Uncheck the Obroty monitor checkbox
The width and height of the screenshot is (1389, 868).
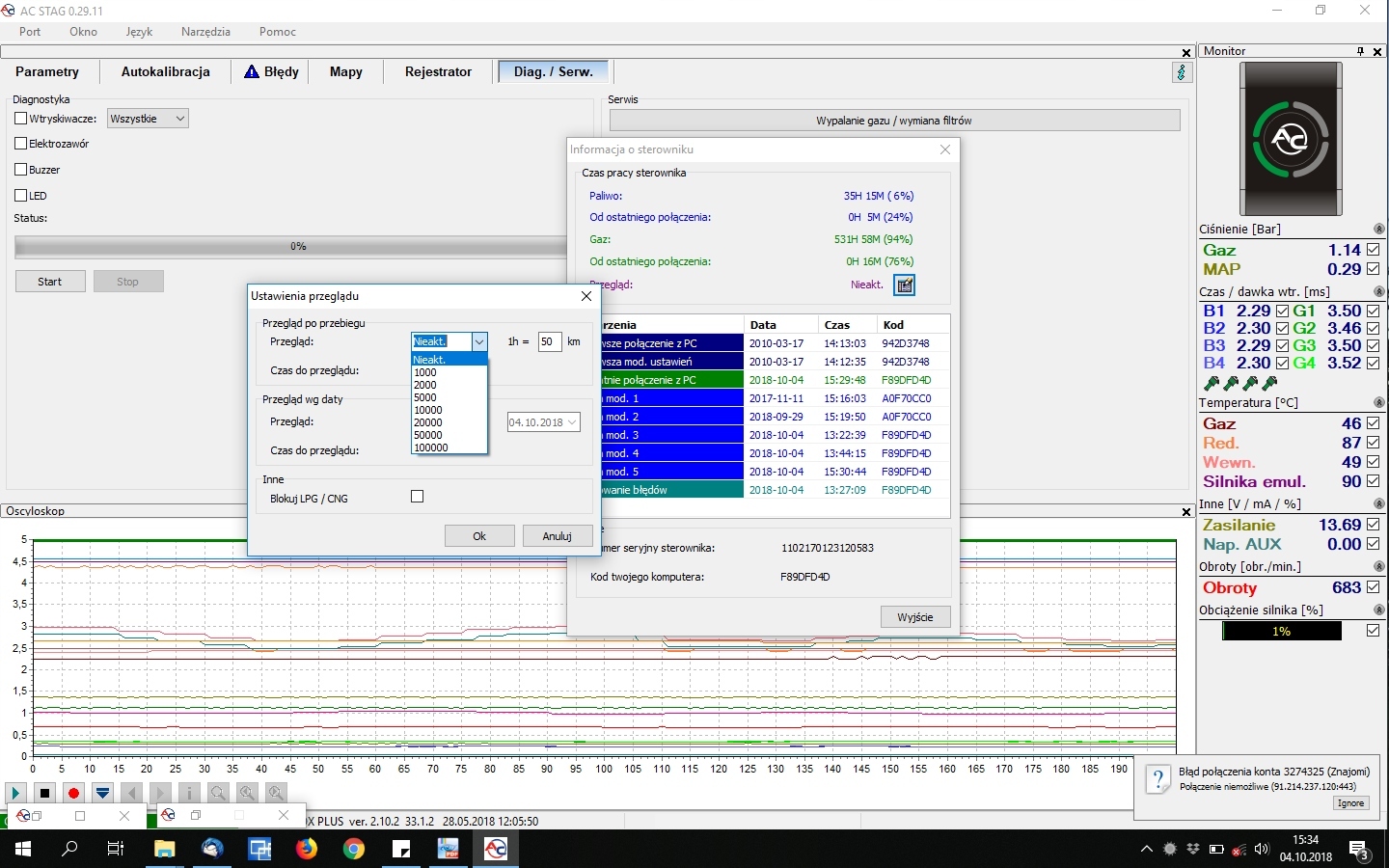click(1373, 587)
